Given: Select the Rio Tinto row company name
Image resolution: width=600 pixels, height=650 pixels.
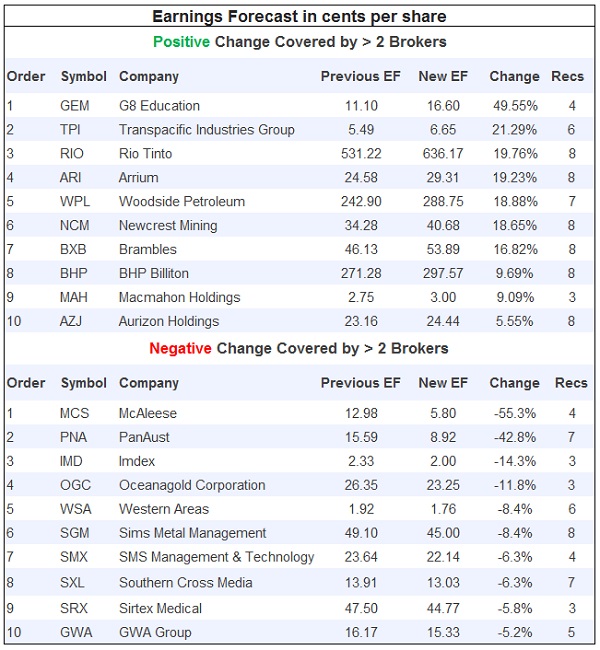Looking at the screenshot, I should [x=145, y=153].
